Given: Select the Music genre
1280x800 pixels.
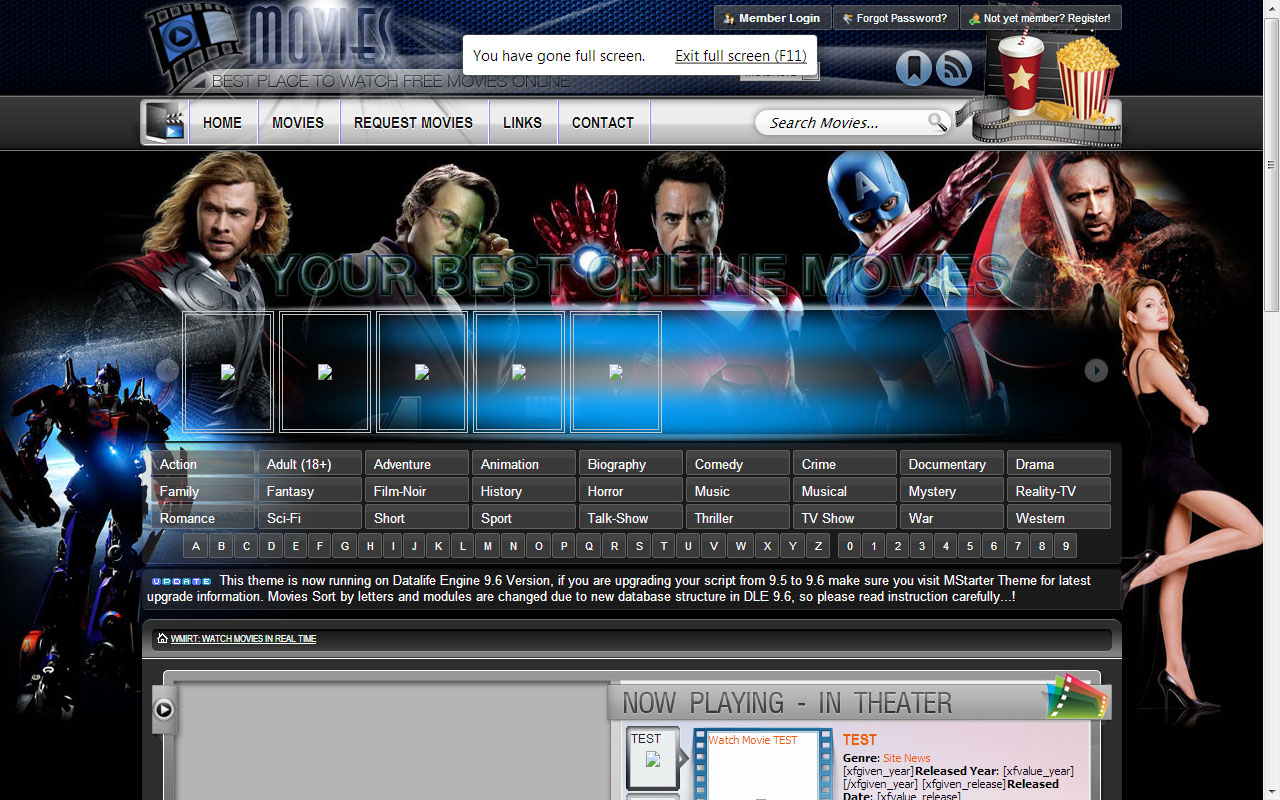Looking at the screenshot, I should [738, 491].
